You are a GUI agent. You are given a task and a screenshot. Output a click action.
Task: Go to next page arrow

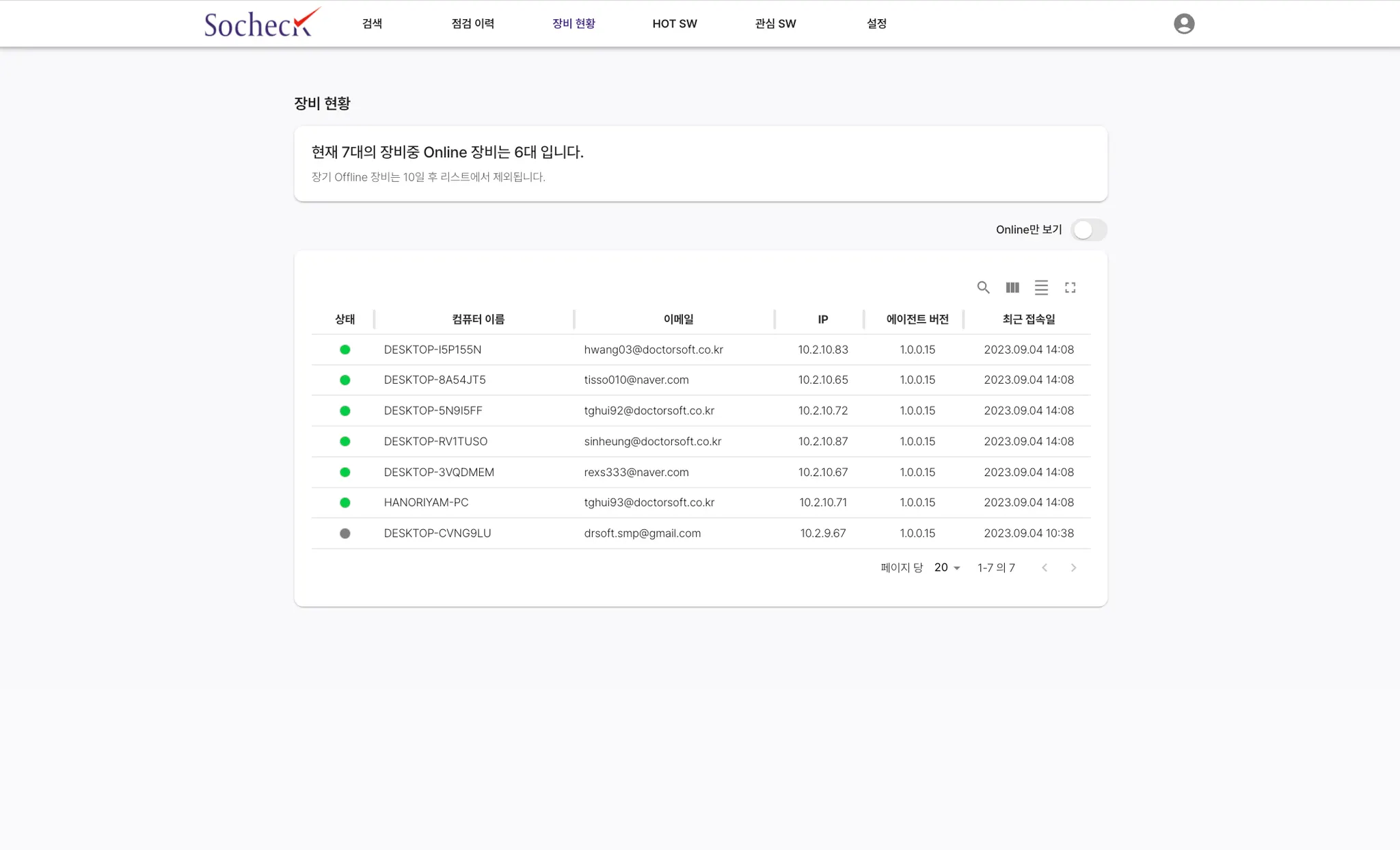click(1073, 568)
